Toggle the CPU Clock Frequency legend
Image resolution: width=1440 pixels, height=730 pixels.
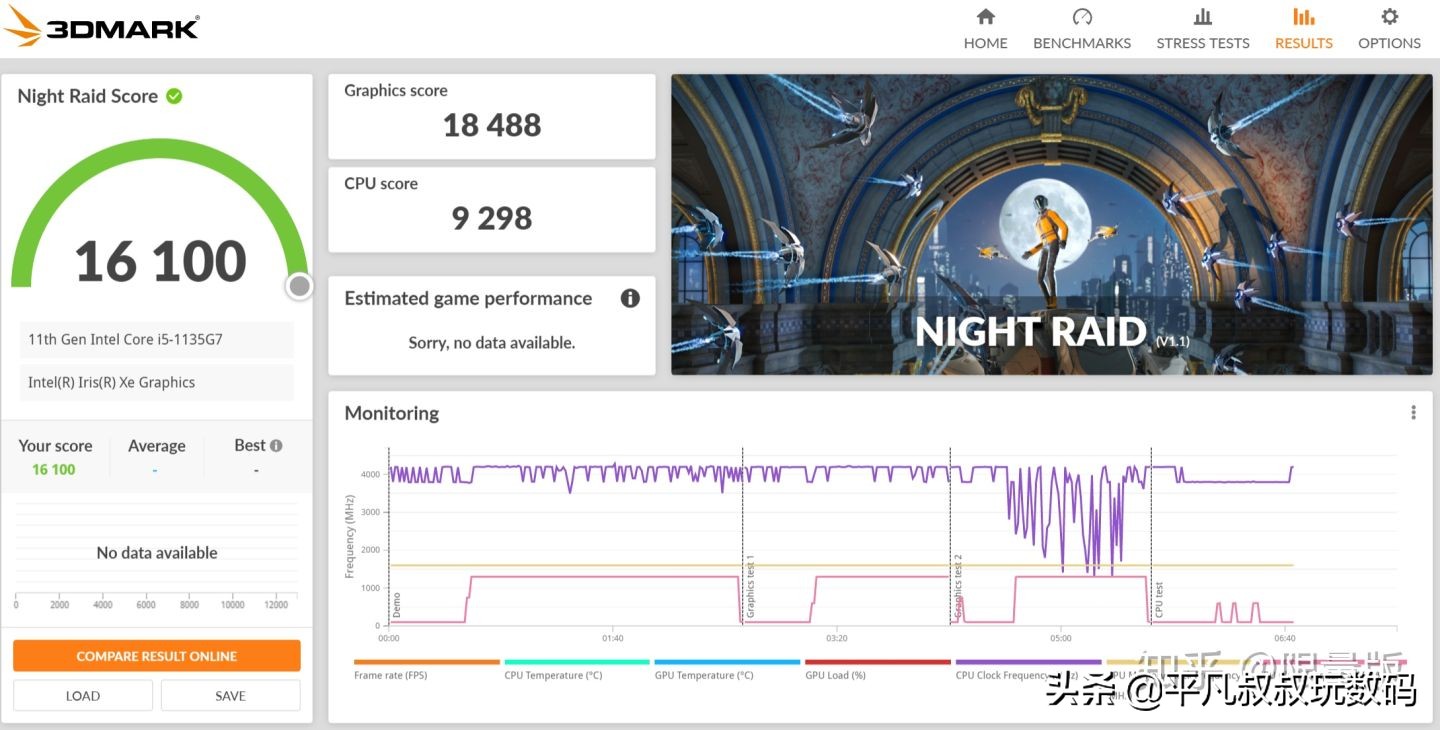click(1028, 669)
